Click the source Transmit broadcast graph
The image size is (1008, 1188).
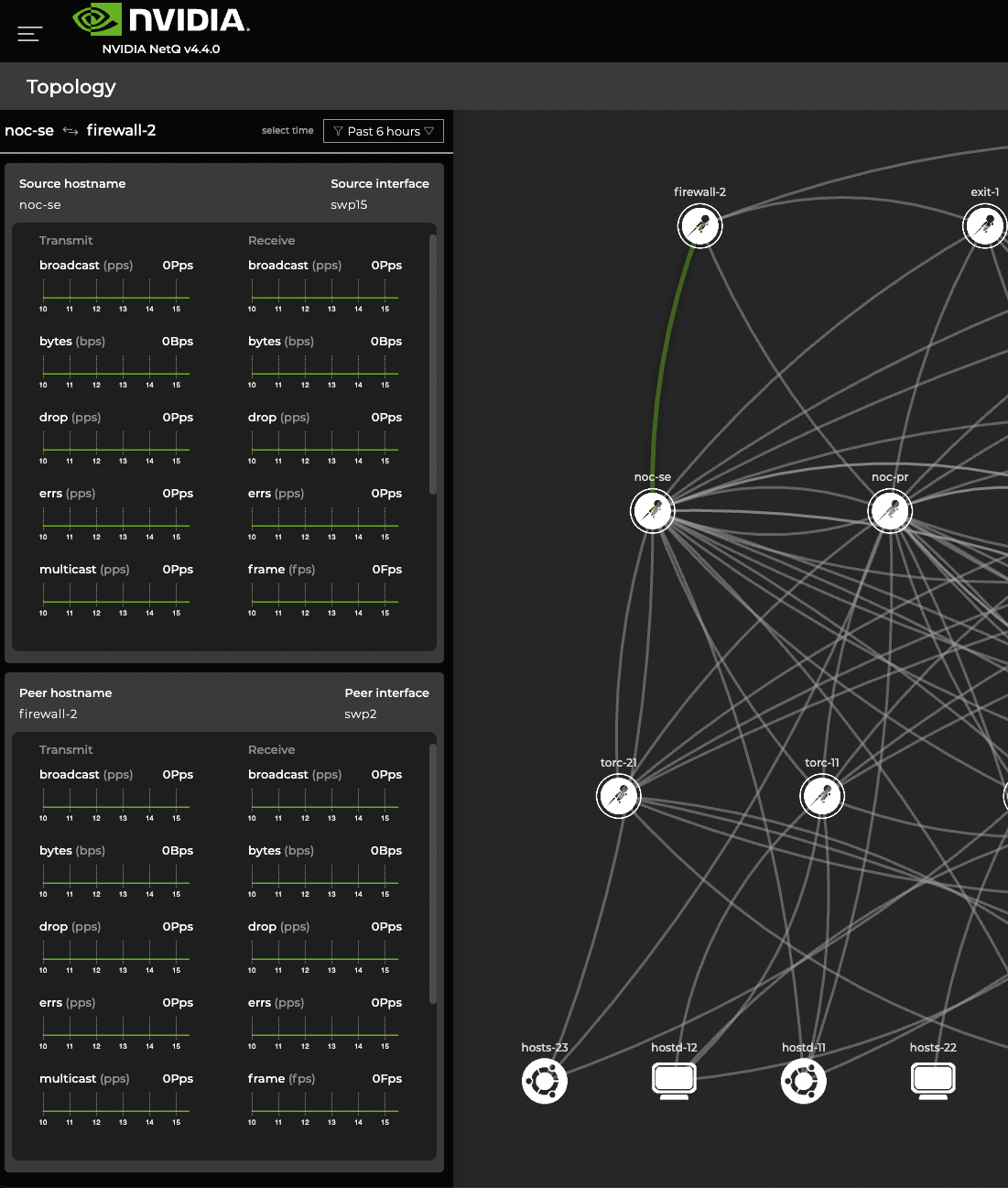coord(115,293)
